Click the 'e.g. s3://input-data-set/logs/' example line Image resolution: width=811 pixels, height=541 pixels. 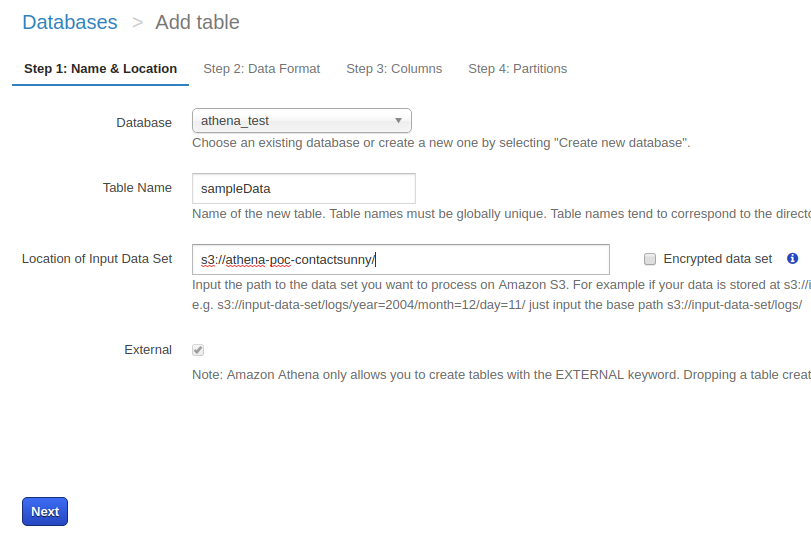(x=497, y=305)
